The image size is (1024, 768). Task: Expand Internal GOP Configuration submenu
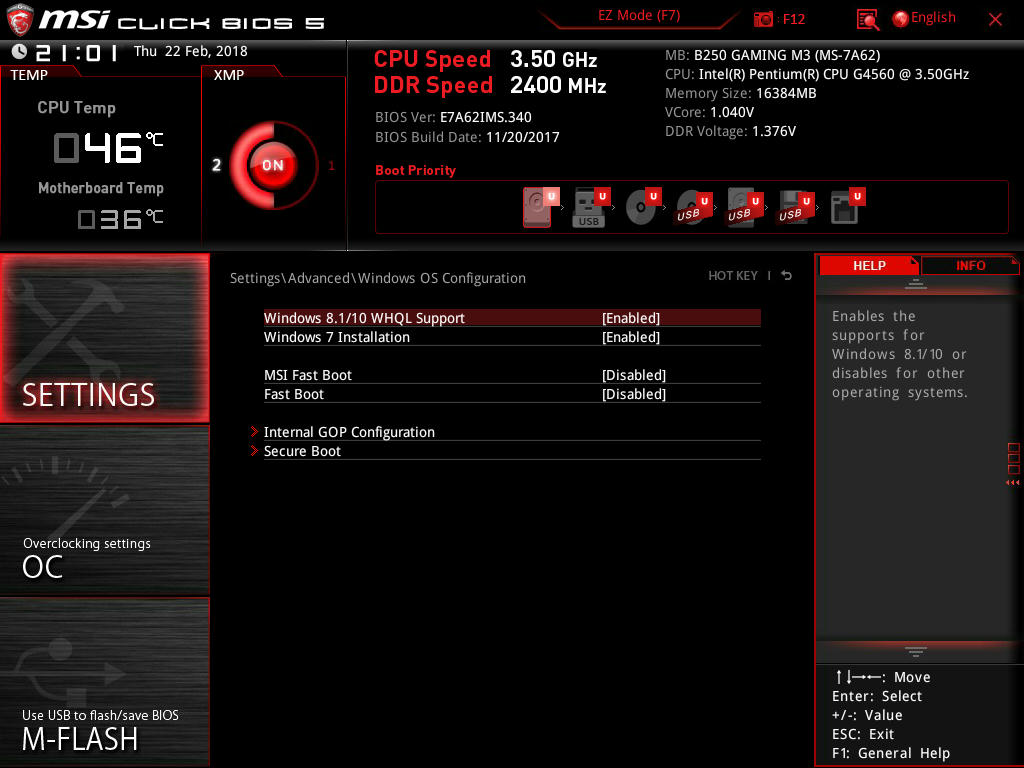point(349,432)
